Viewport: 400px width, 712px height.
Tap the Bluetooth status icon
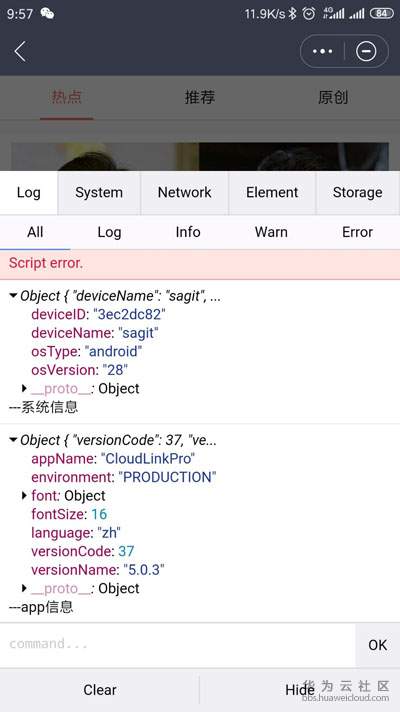292,14
